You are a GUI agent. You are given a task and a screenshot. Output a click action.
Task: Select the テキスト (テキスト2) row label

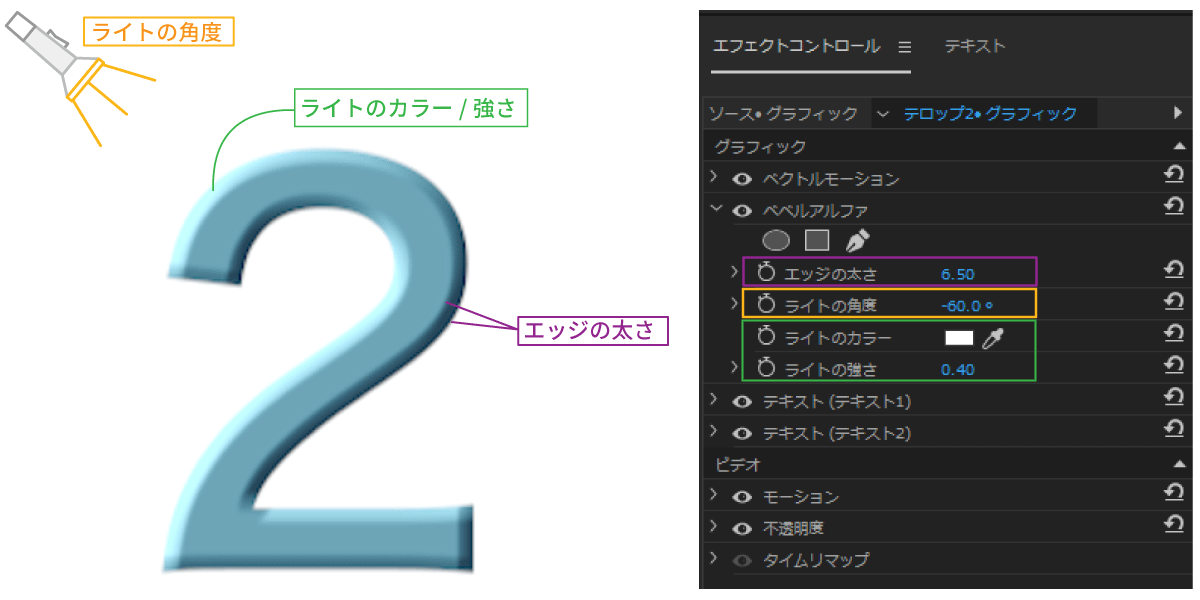click(x=837, y=434)
